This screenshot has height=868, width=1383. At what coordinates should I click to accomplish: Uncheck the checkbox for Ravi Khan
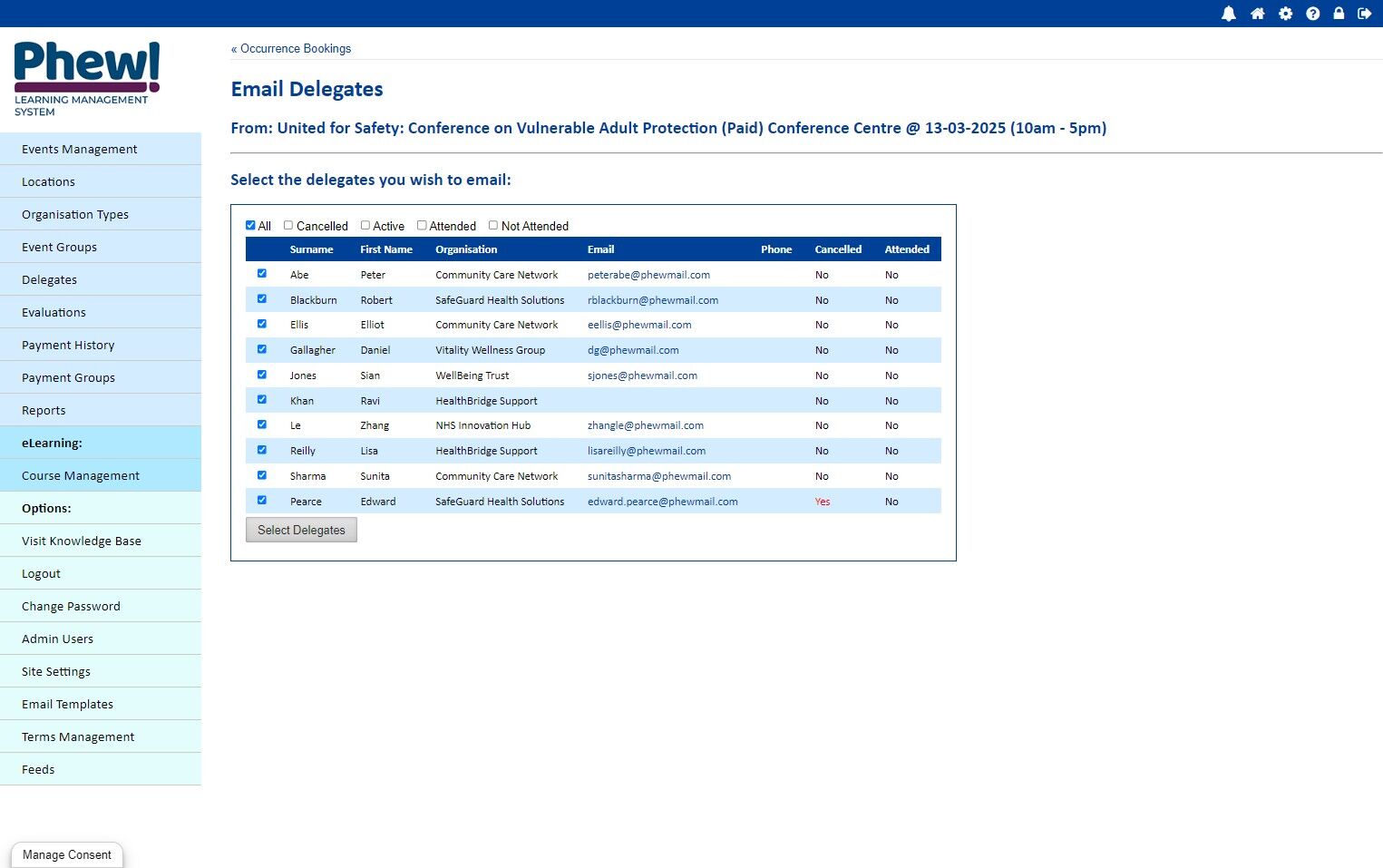262,399
